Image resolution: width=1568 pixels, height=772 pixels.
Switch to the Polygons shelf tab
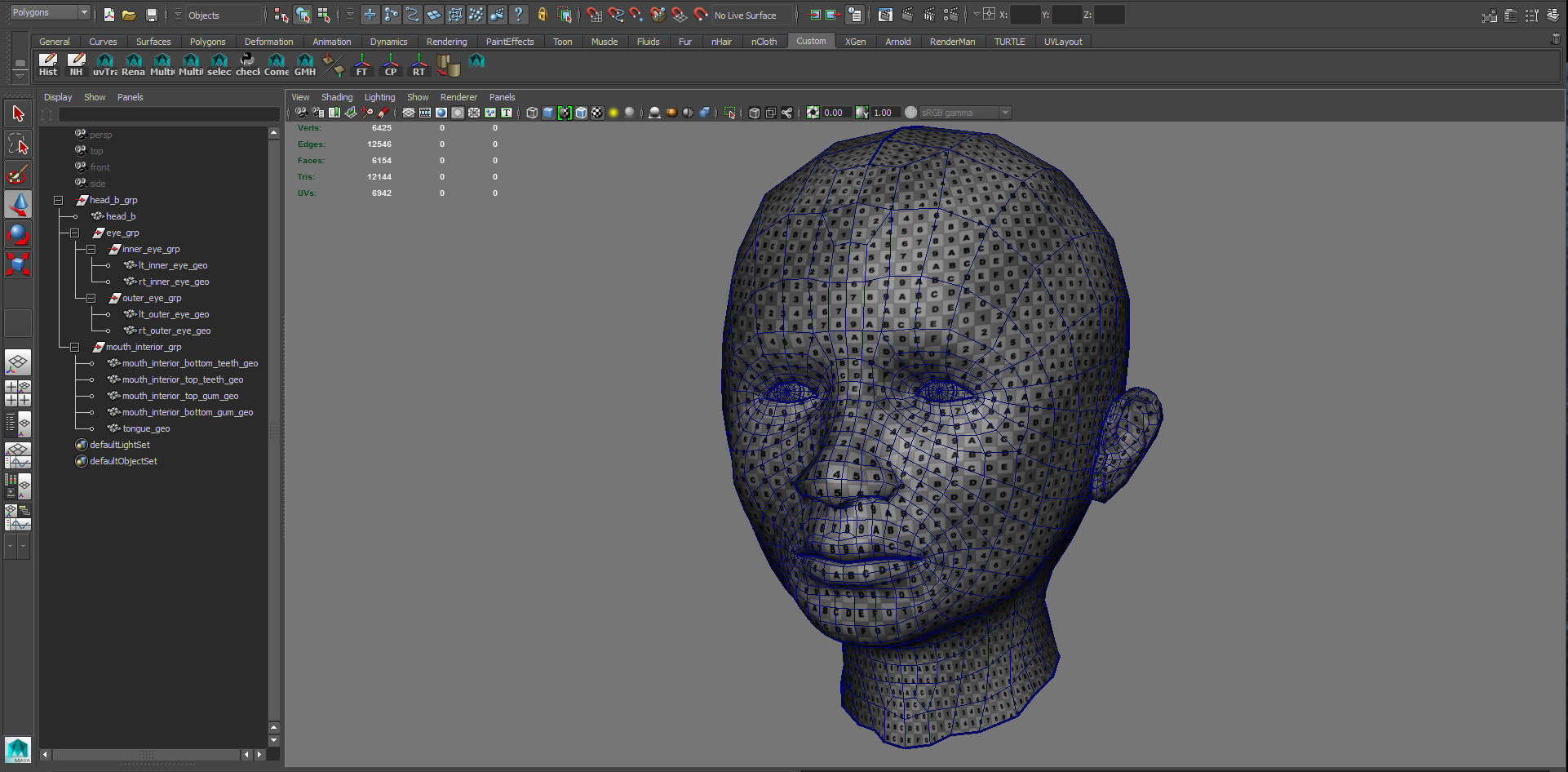(207, 42)
